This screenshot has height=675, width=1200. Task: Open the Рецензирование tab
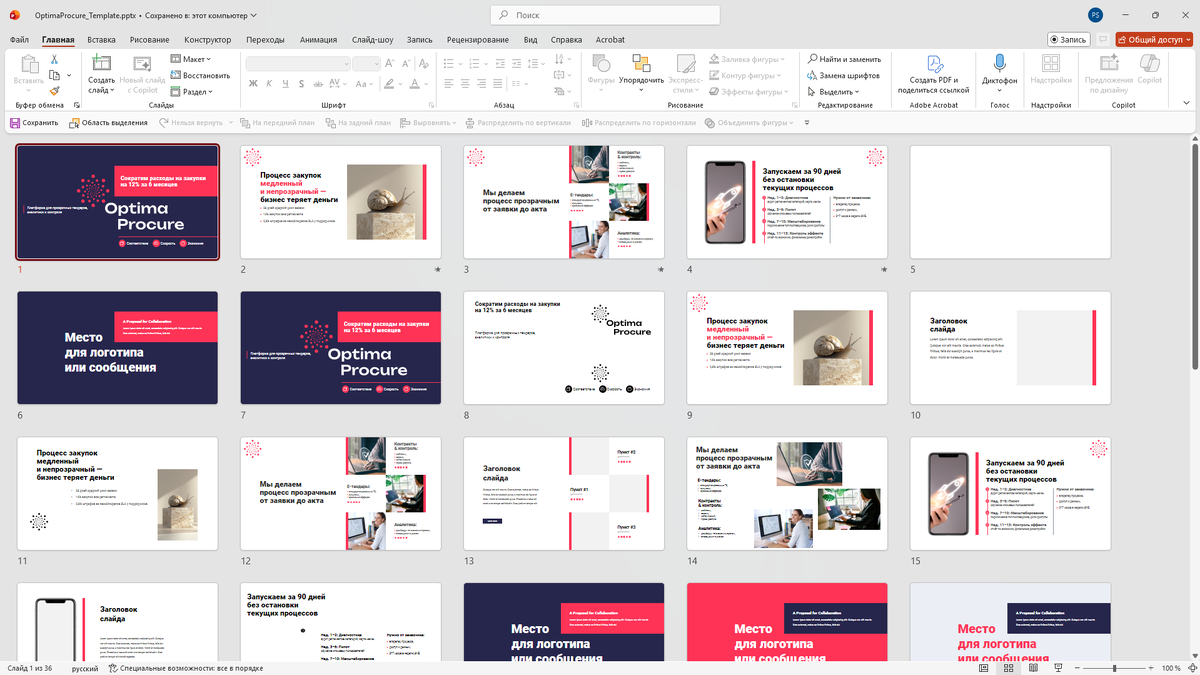coord(477,40)
